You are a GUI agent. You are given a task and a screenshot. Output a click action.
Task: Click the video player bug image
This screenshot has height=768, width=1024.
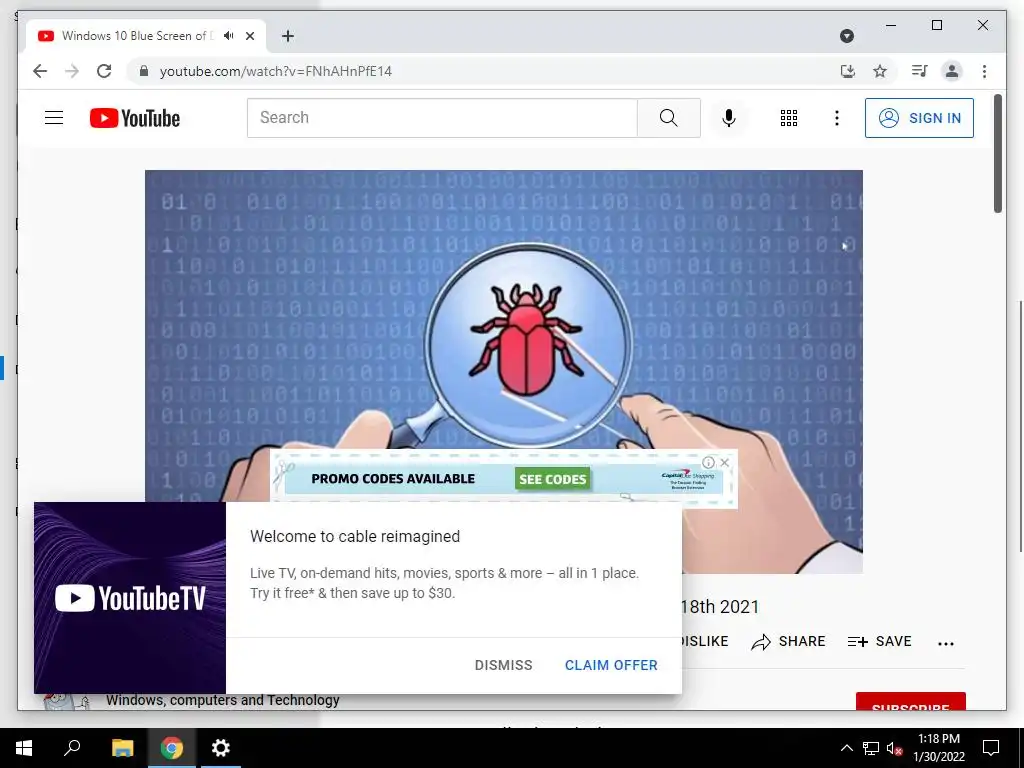pos(504,372)
